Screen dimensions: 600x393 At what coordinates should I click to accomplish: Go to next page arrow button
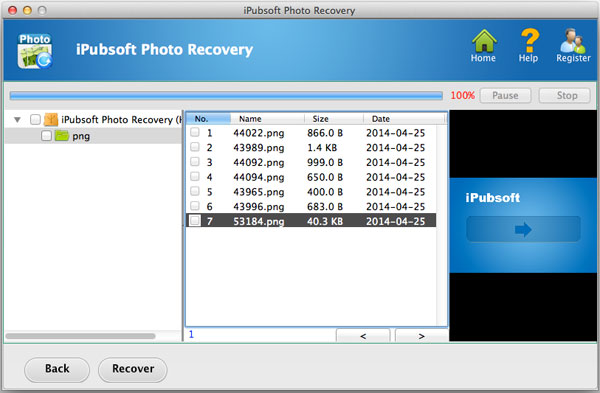point(421,336)
